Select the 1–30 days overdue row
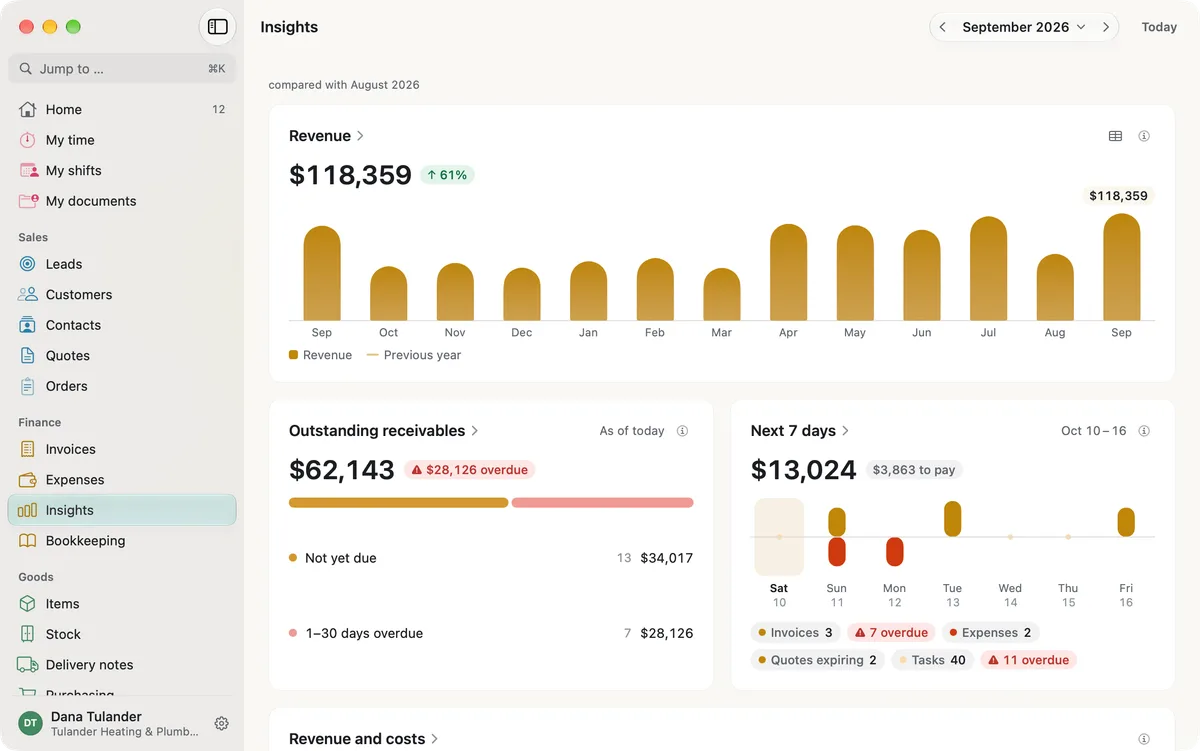This screenshot has width=1200, height=751. tap(491, 633)
